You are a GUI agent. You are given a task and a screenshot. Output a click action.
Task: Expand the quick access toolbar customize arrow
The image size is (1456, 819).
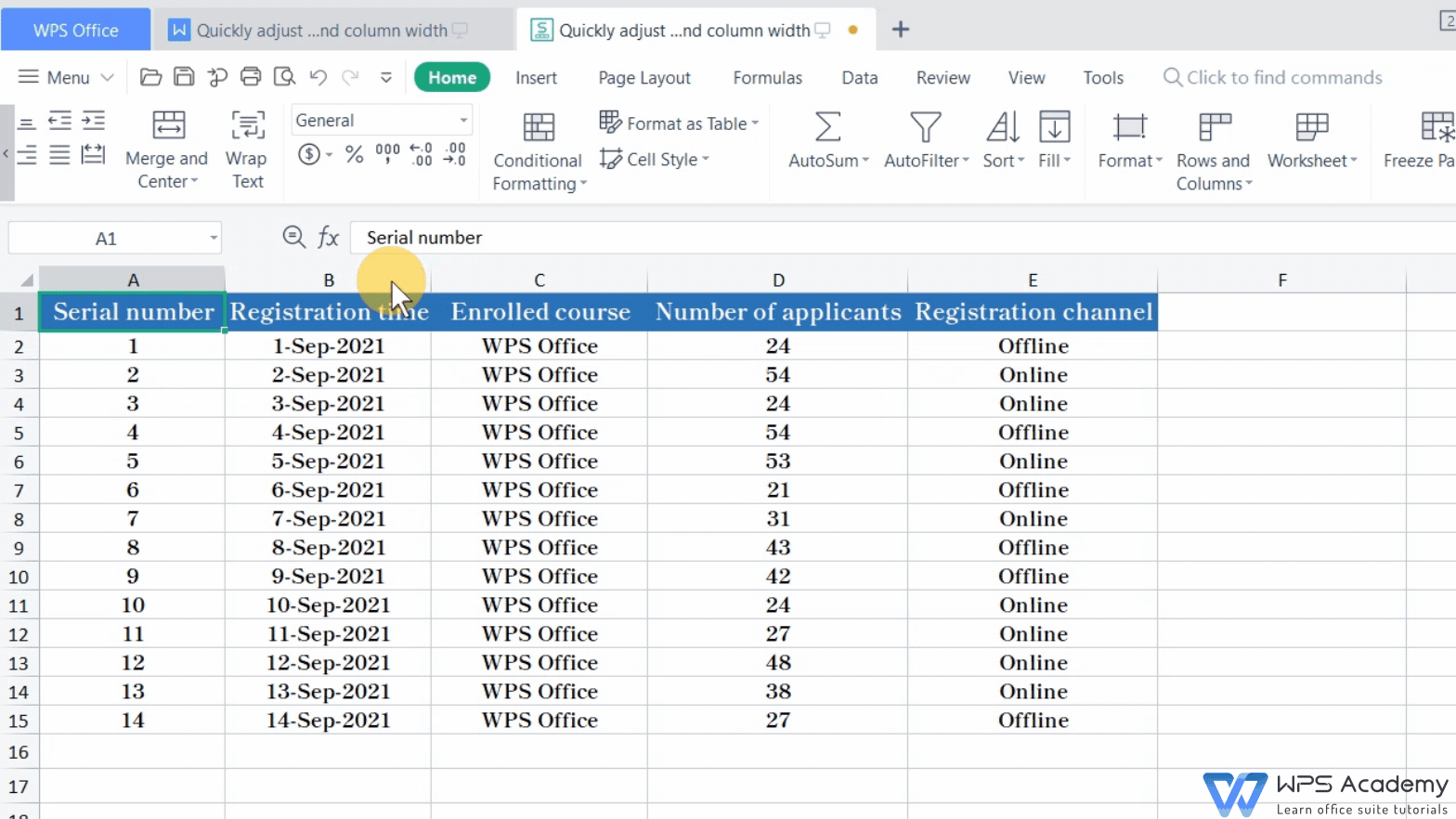point(386,78)
